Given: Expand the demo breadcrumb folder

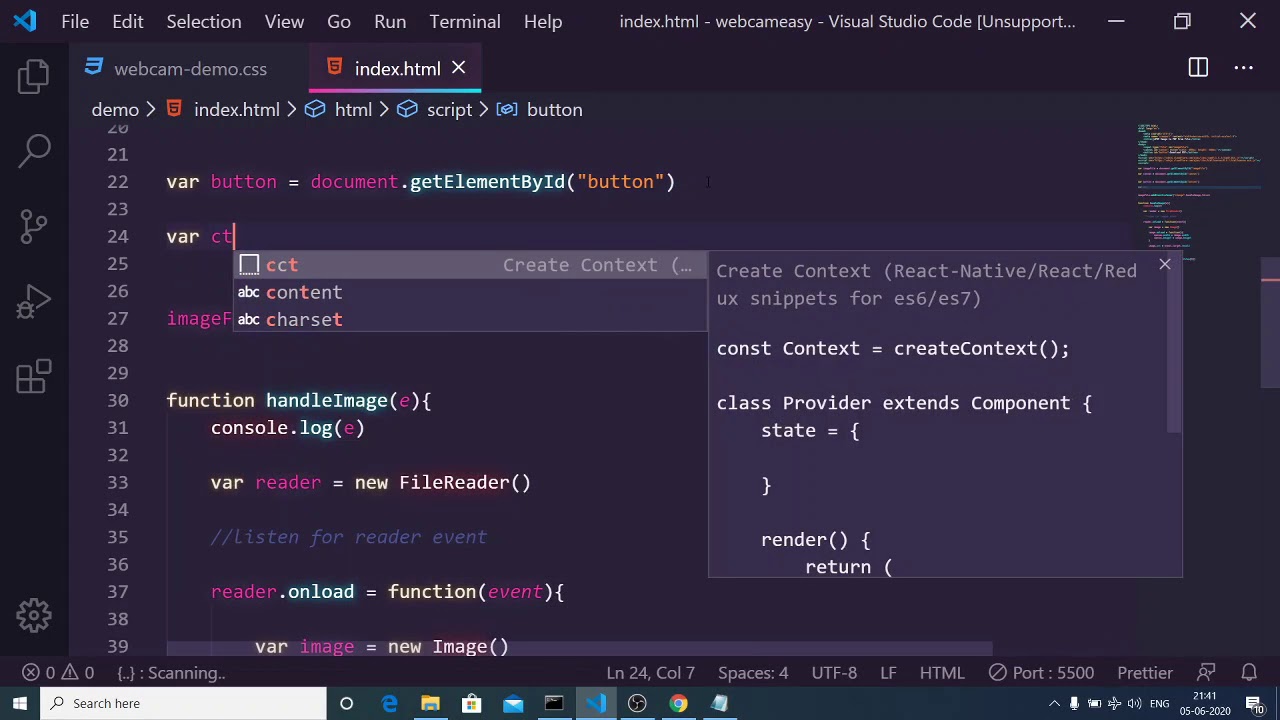Looking at the screenshot, I should (x=115, y=110).
